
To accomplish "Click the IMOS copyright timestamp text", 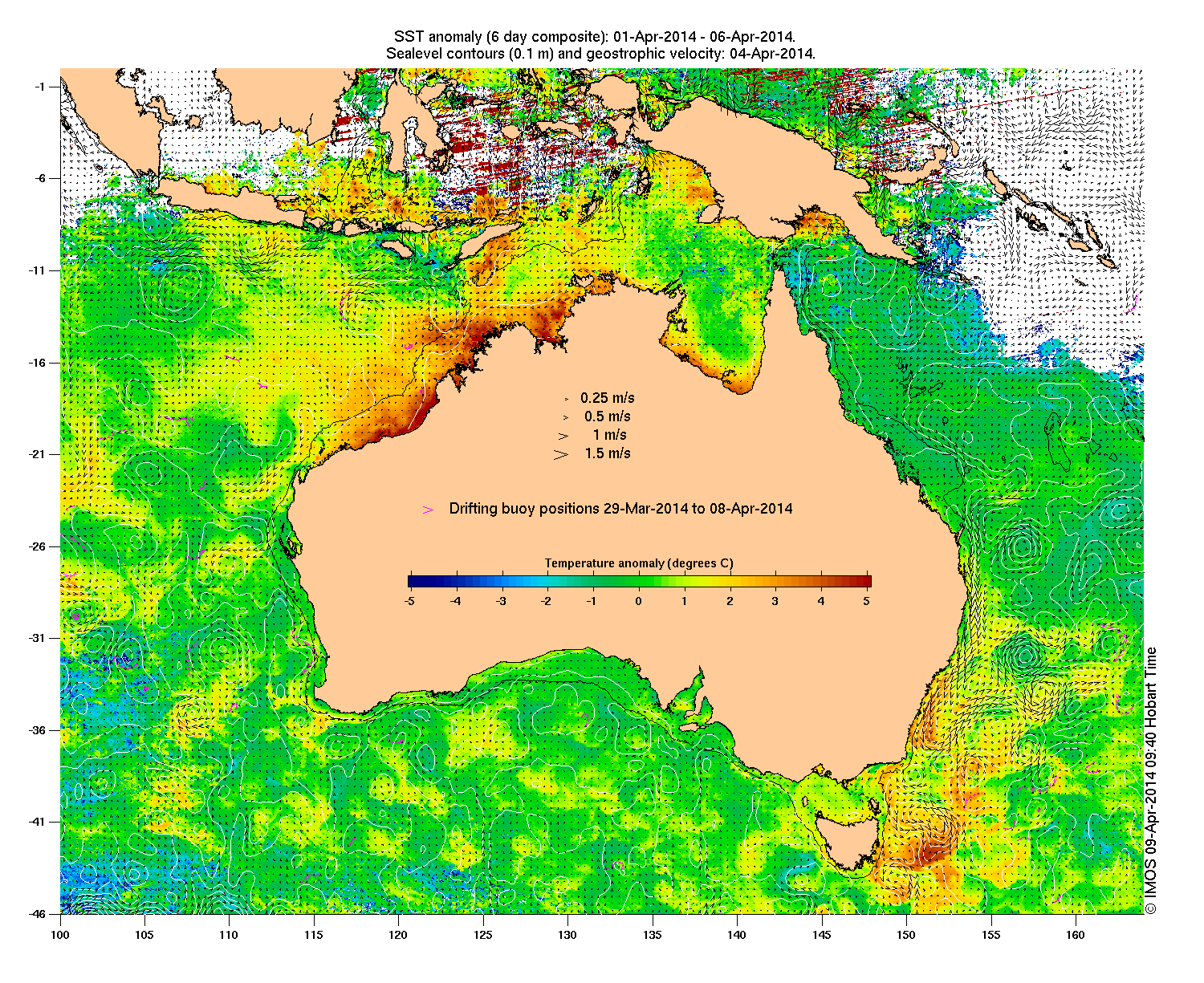I will [1151, 780].
